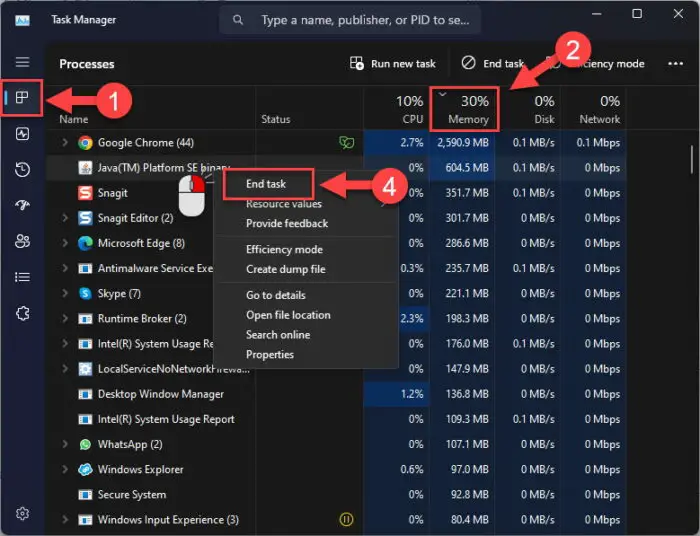
Task: Expand the Google Chrome process group
Action: pos(65,142)
